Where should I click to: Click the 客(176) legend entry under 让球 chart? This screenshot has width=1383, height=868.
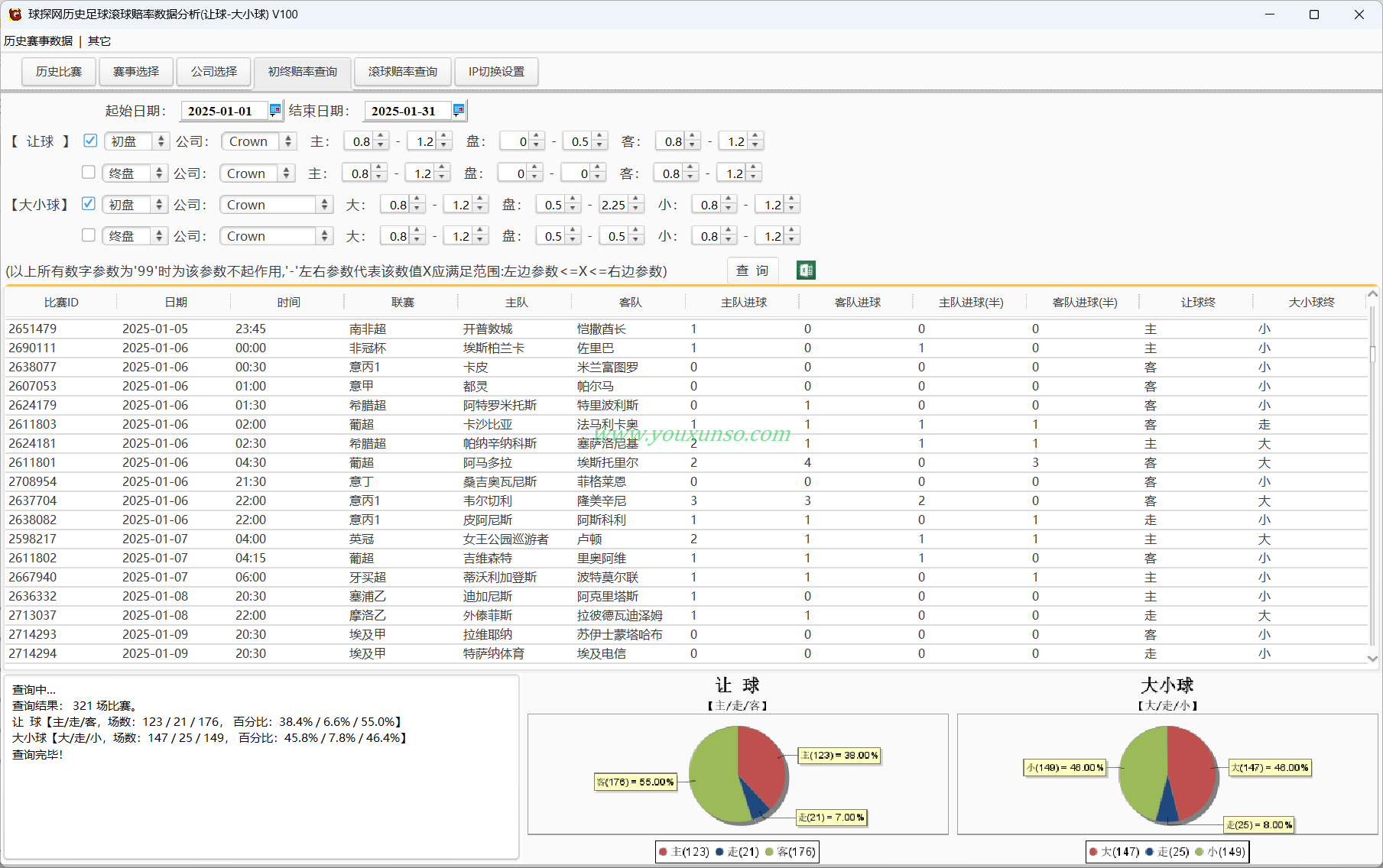tap(791, 852)
